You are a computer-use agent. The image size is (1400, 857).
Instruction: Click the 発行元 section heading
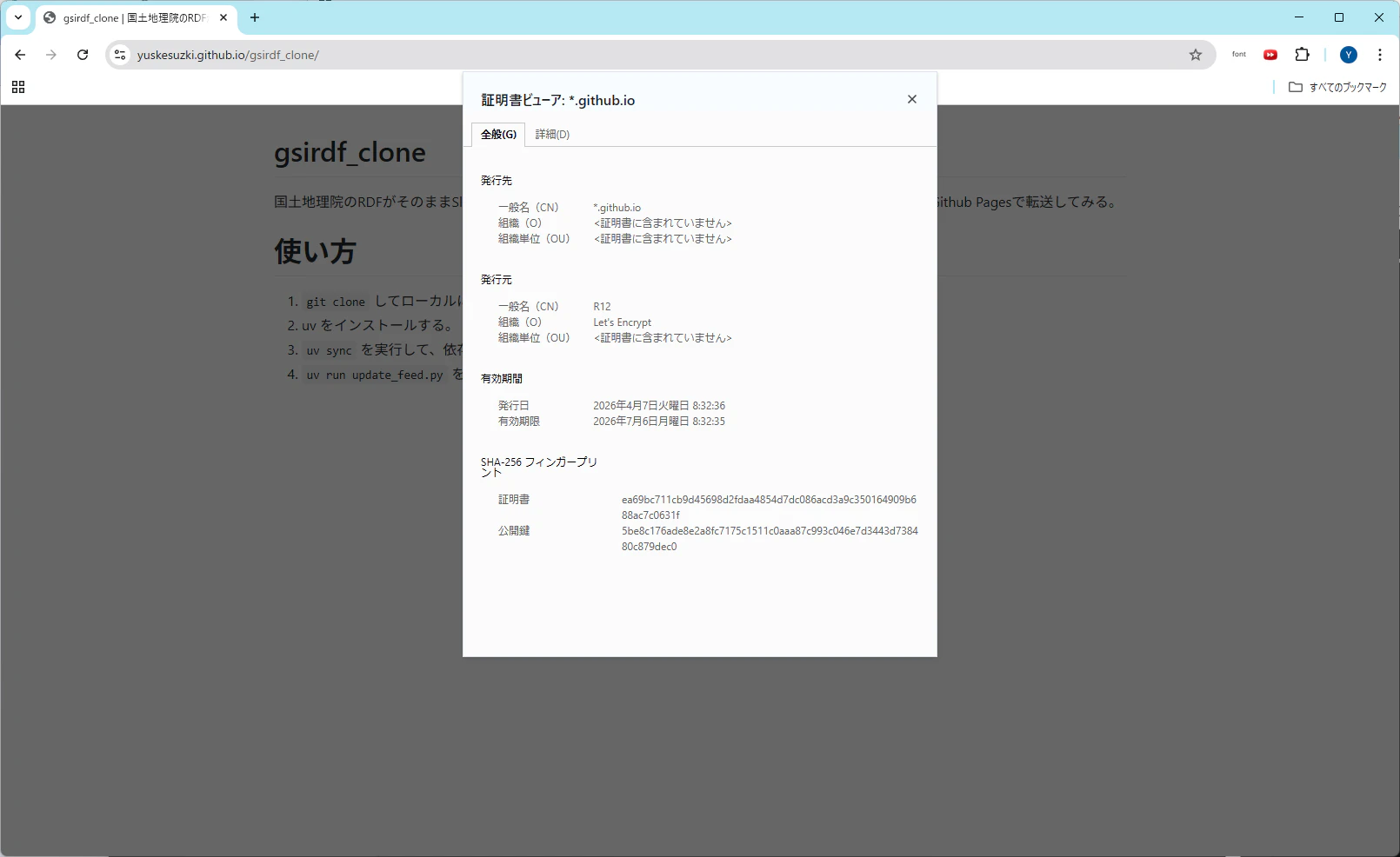(497, 280)
